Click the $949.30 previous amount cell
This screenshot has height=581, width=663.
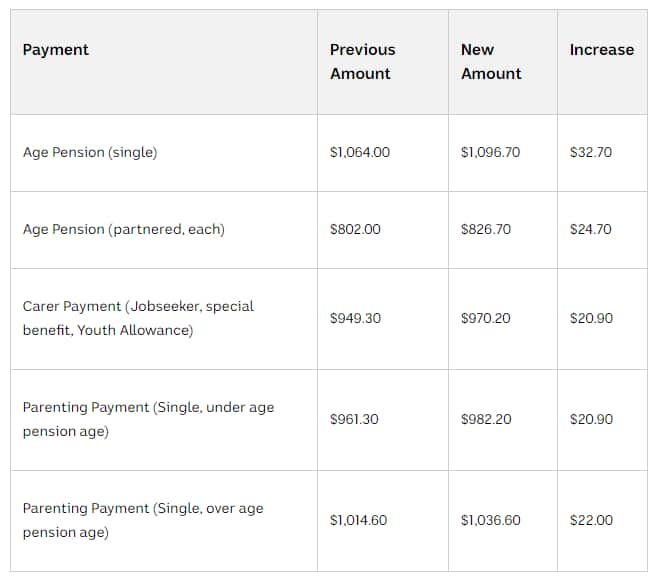pyautogui.click(x=355, y=318)
